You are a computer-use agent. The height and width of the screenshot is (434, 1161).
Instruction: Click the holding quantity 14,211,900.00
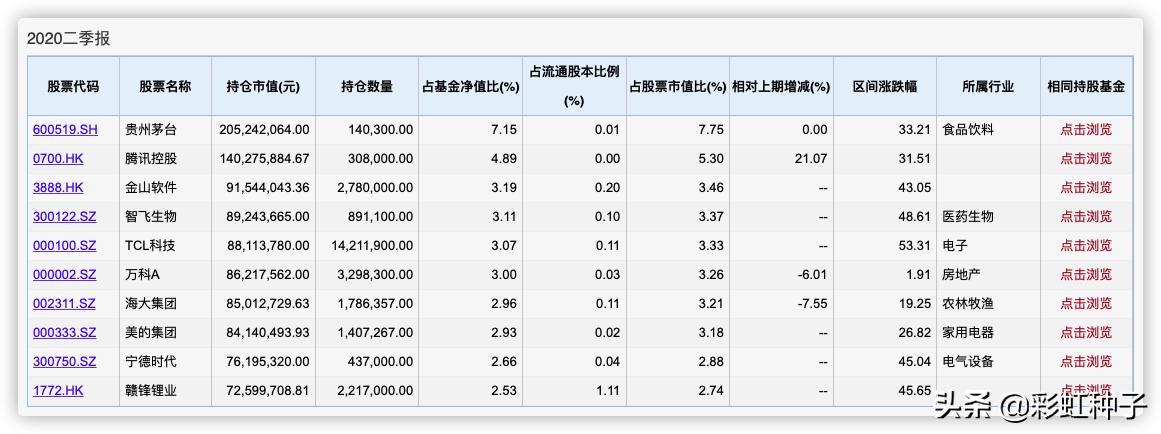click(x=372, y=245)
